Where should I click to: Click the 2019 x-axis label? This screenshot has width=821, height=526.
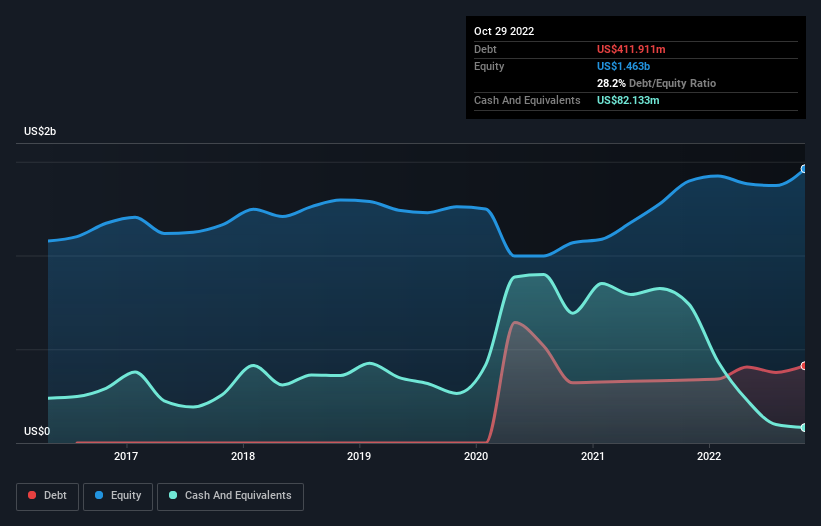(x=359, y=456)
